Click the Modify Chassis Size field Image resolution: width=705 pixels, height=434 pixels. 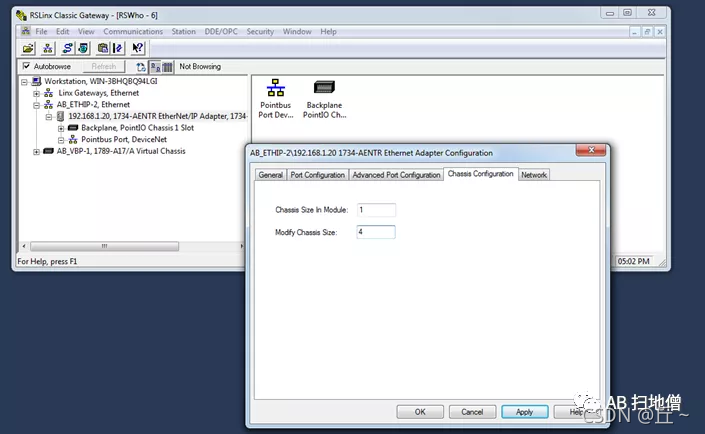(376, 232)
